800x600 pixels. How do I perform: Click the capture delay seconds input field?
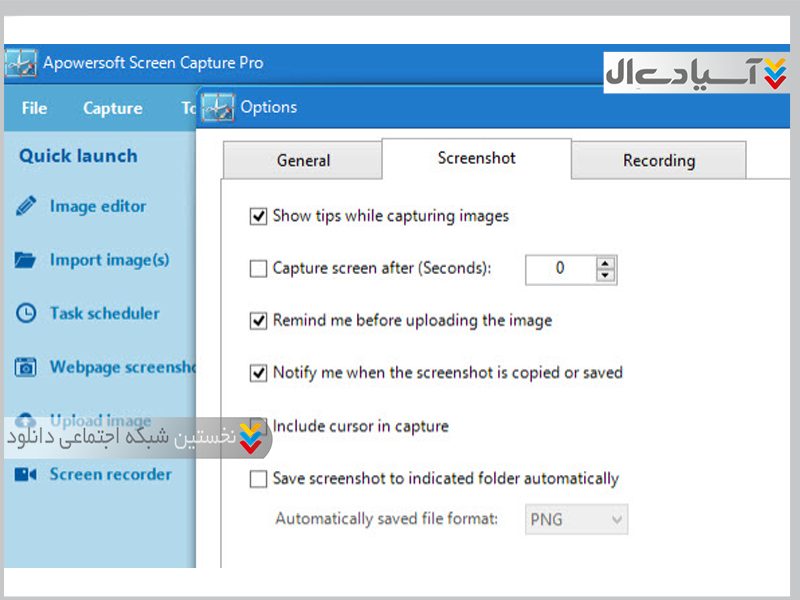click(559, 268)
